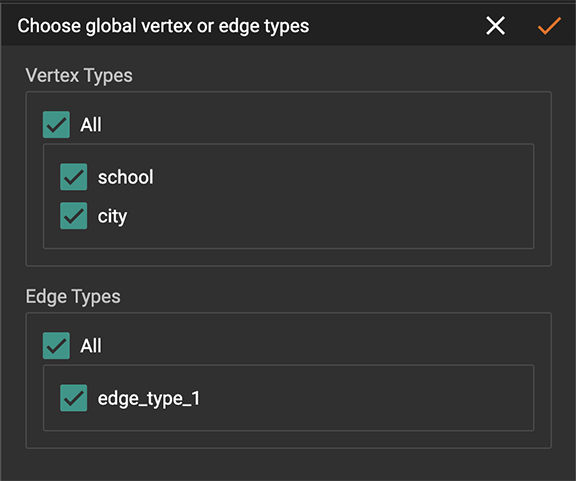Click the 'edge_type_1' label text
Screen dimensions: 576x481
pyautogui.click(x=148, y=399)
